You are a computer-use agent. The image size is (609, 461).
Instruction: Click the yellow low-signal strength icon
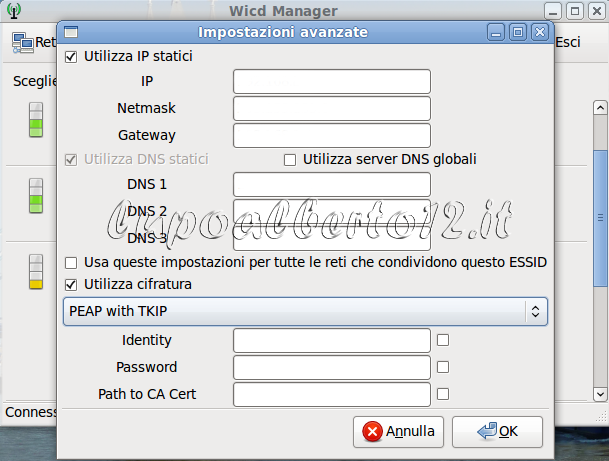click(x=36, y=272)
